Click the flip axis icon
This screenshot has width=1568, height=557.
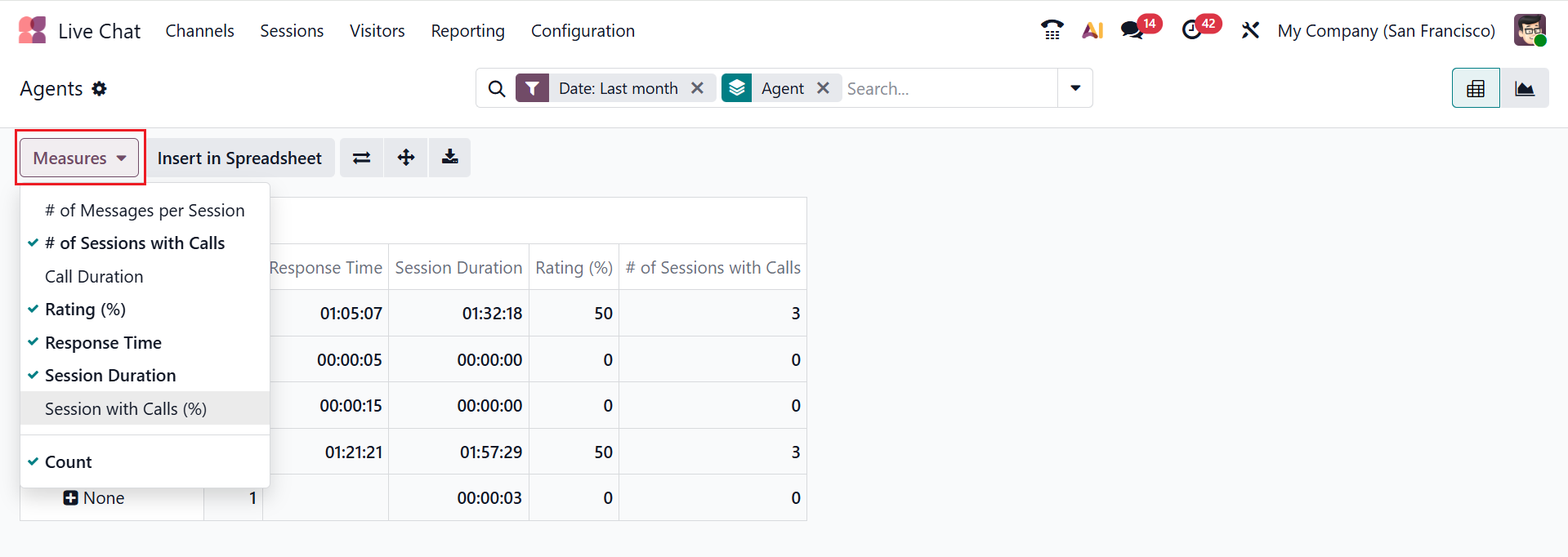[x=361, y=158]
